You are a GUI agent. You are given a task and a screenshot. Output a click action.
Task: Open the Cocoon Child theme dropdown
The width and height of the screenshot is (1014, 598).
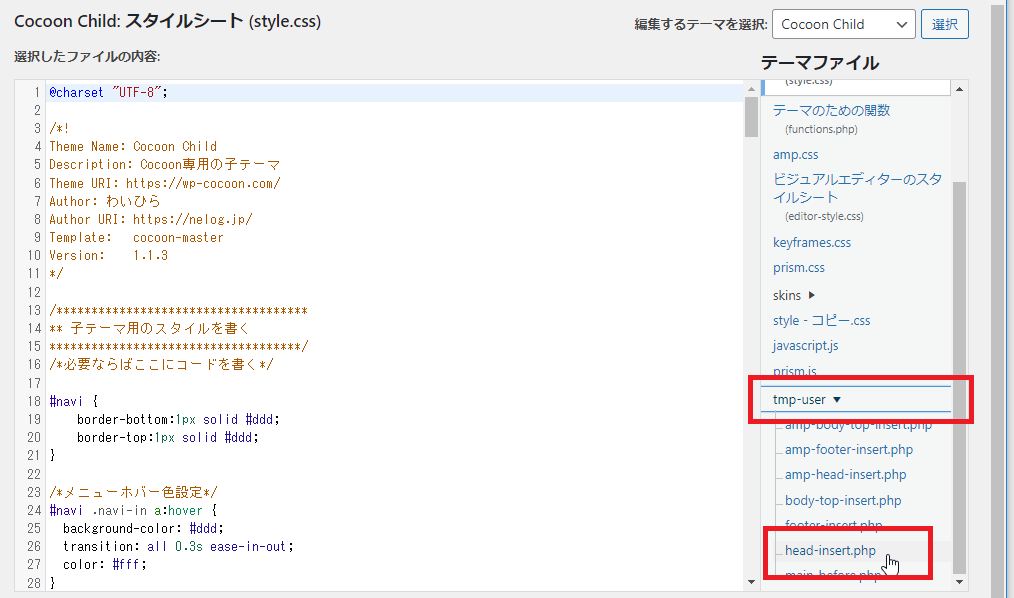[845, 24]
